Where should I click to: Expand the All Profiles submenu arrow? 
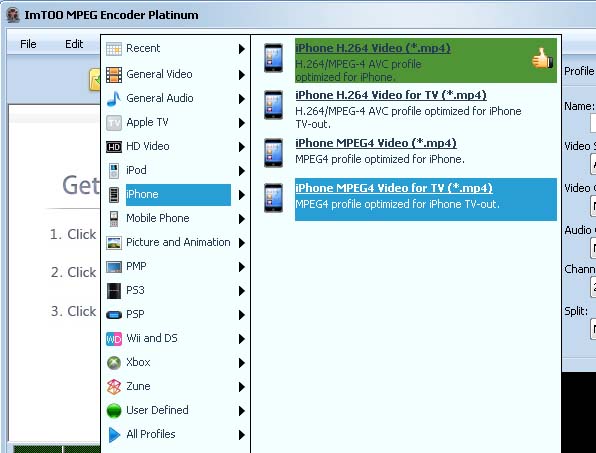241,434
